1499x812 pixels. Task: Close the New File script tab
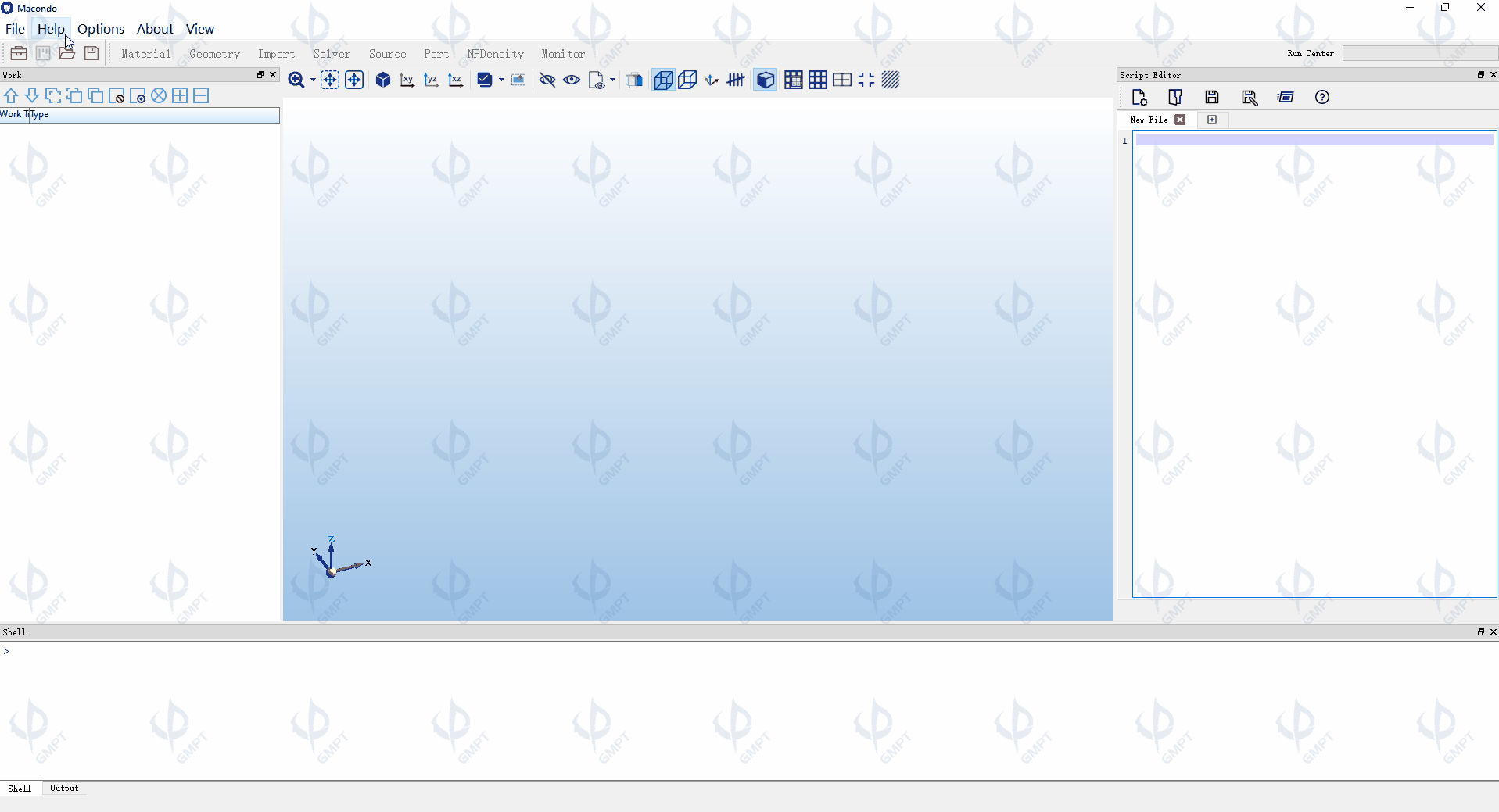click(1180, 120)
